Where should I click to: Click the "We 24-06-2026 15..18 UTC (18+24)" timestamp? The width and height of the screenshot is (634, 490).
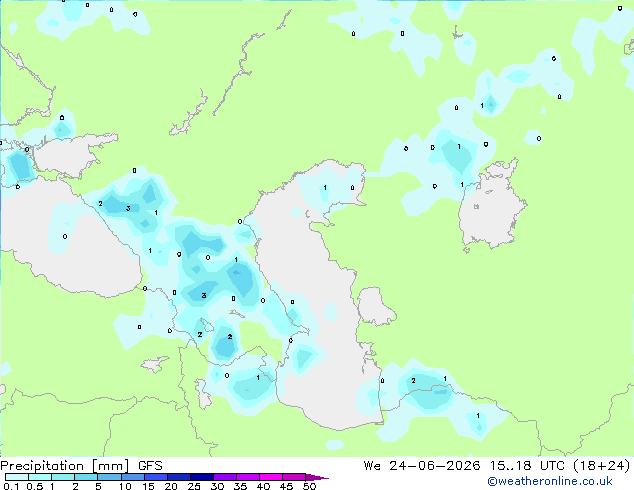pyautogui.click(x=497, y=466)
